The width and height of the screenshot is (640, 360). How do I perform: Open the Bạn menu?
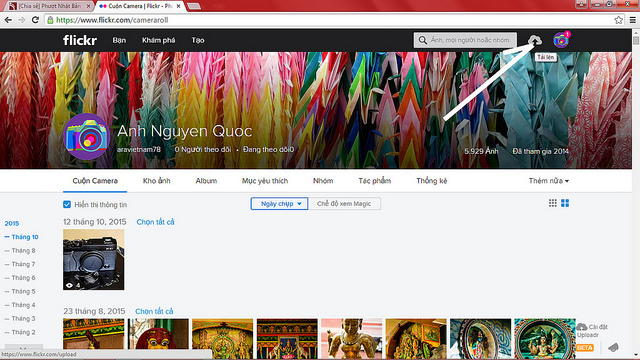click(119, 40)
